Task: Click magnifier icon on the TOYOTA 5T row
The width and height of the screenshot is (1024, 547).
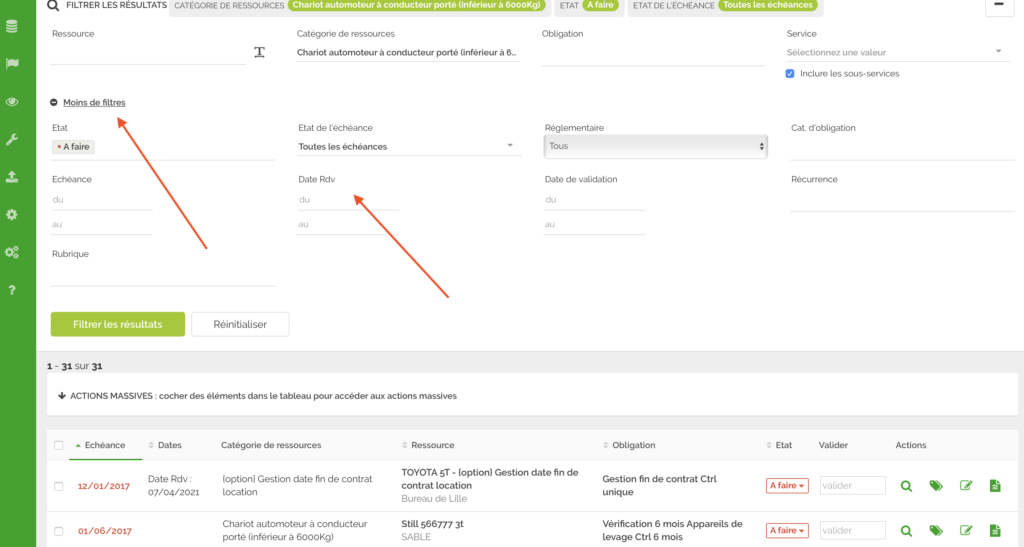Action: pos(906,486)
